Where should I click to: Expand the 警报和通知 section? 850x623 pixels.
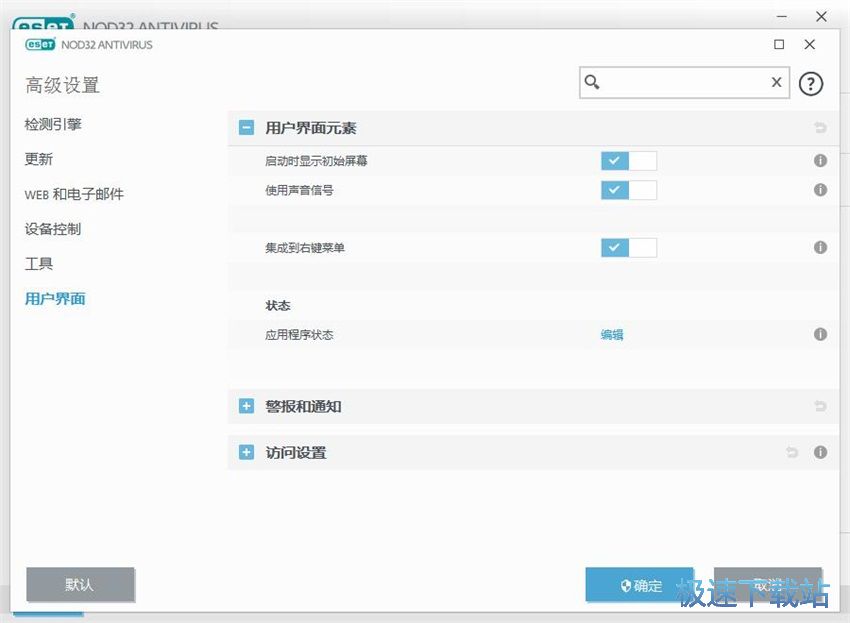[246, 406]
